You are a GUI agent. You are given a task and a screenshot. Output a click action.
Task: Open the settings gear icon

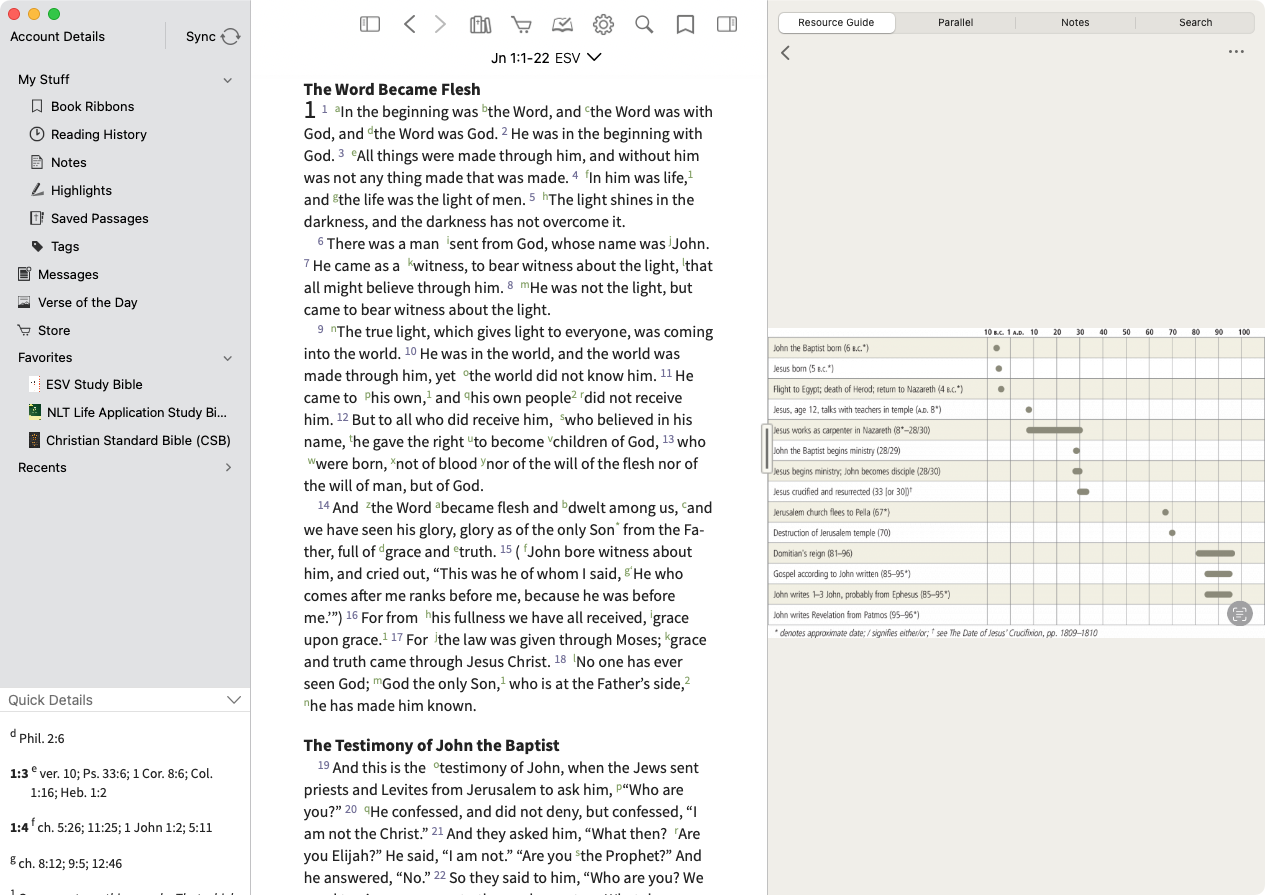click(603, 25)
